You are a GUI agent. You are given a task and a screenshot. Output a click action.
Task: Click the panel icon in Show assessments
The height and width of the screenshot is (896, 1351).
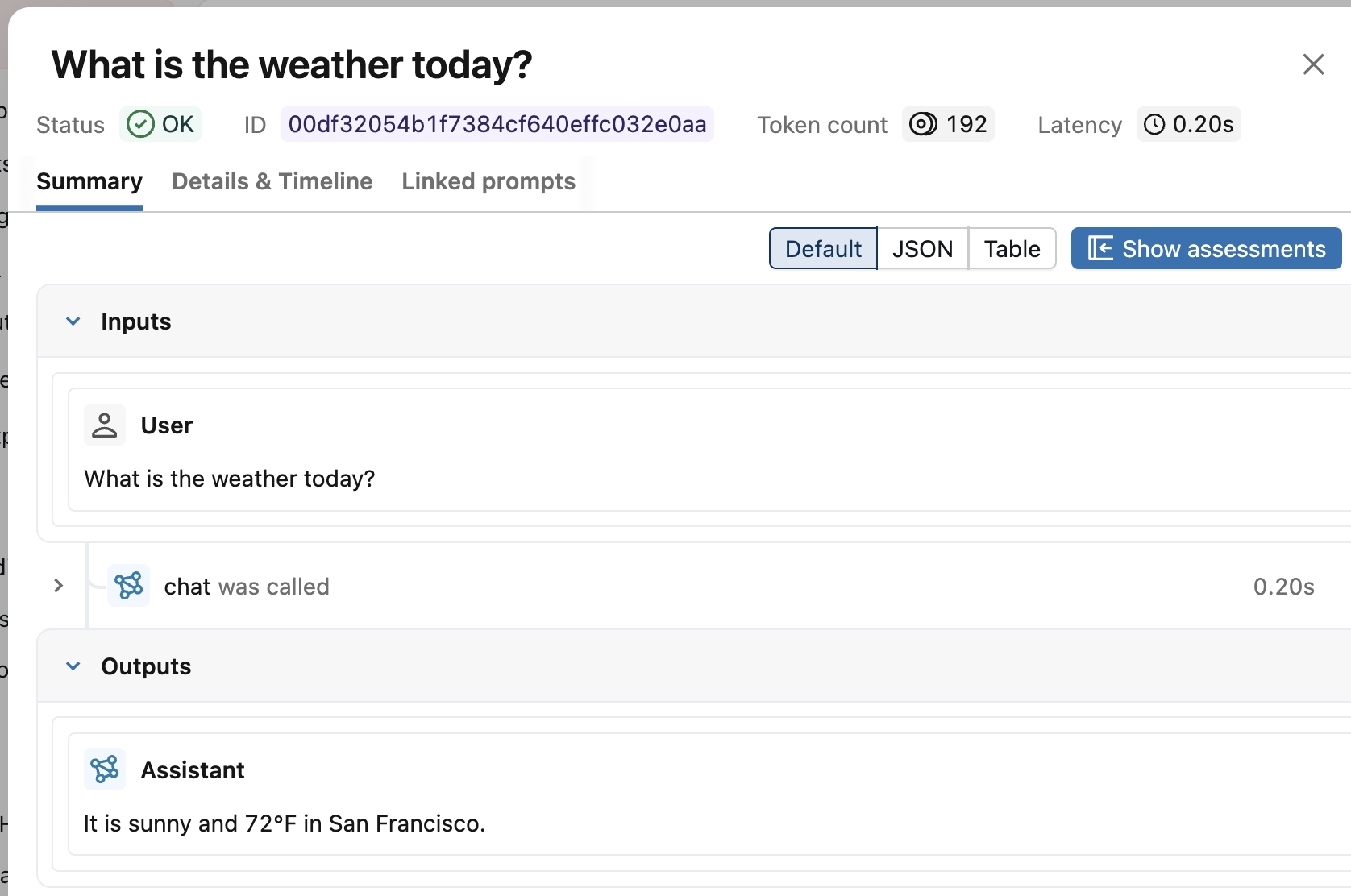[1100, 248]
